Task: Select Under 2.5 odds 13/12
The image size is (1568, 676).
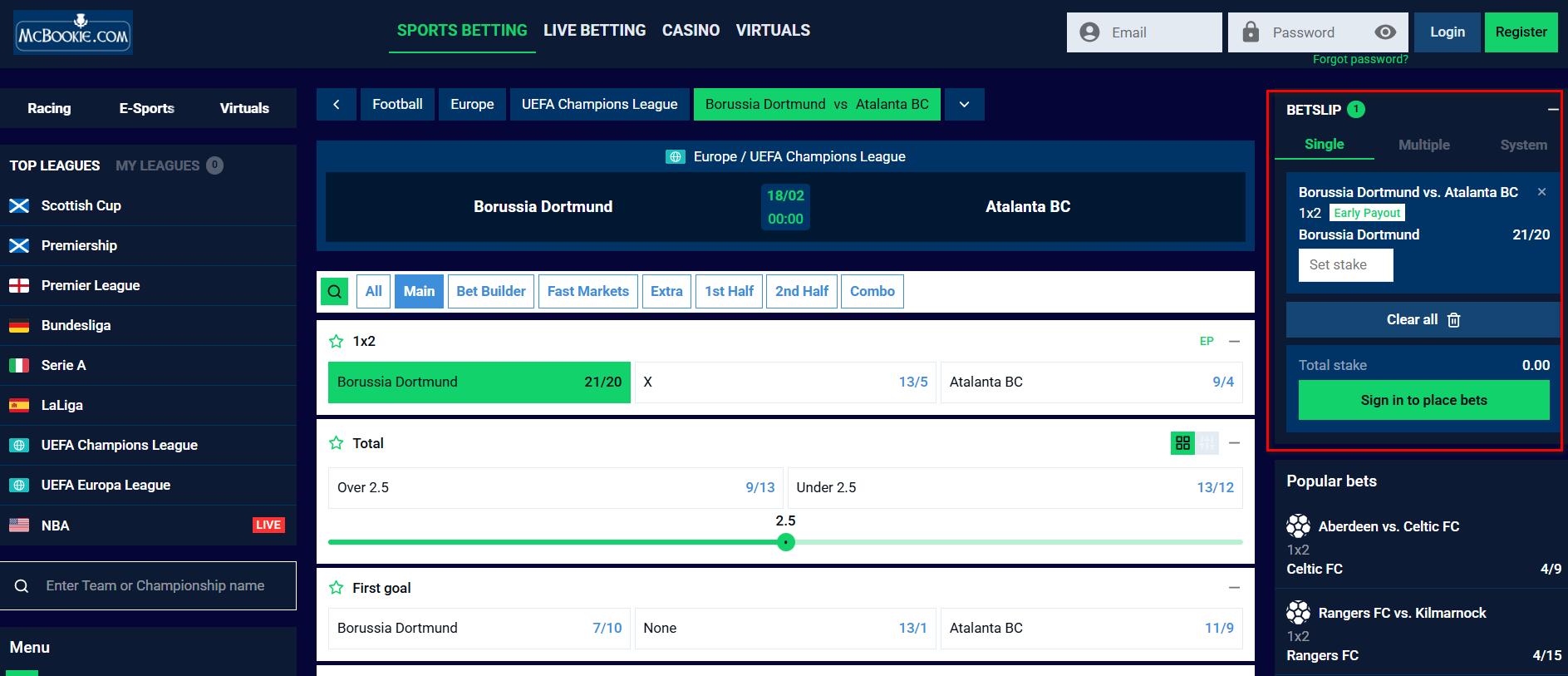Action: click(1015, 488)
